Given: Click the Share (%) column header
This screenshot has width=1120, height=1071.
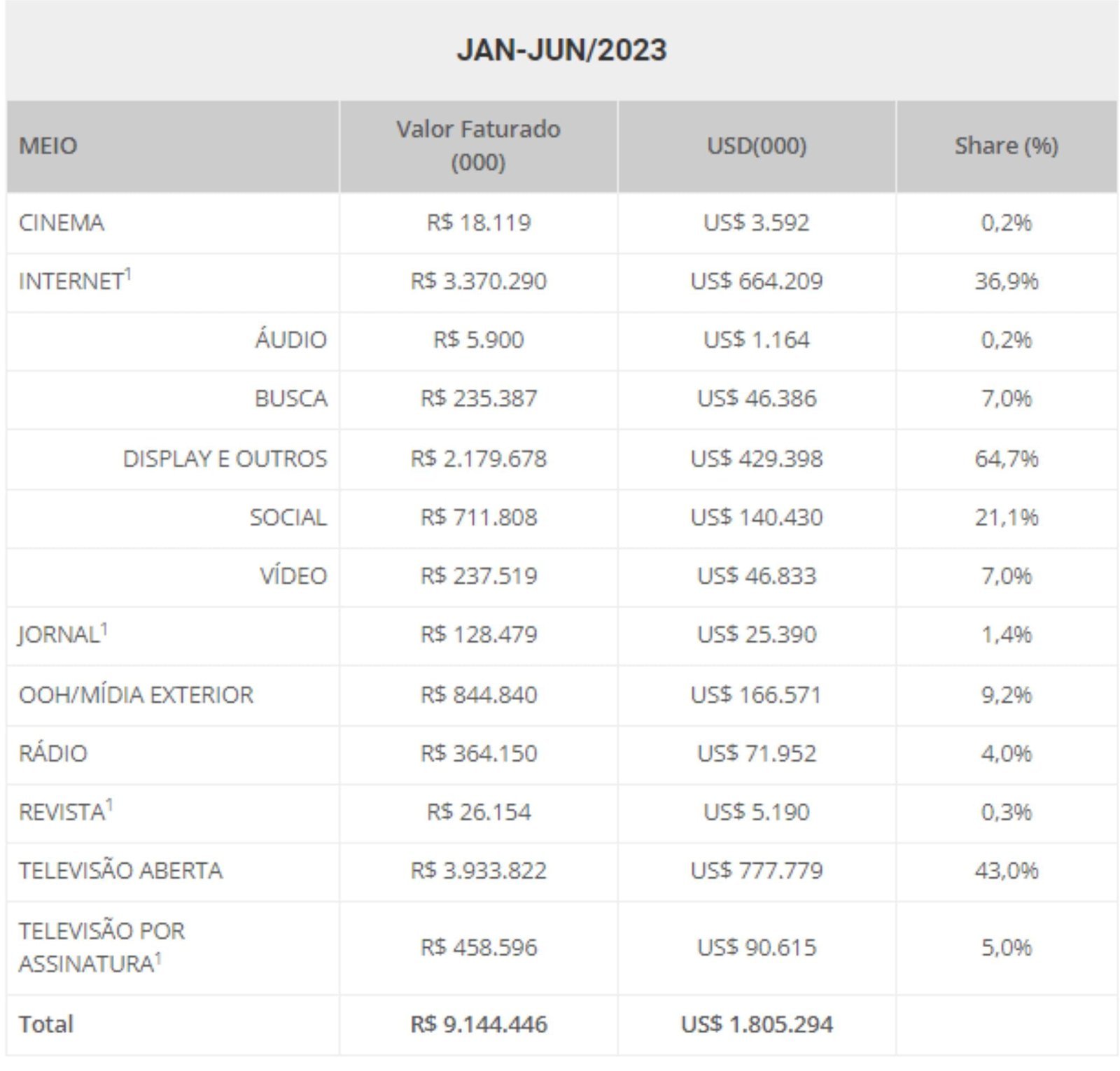Looking at the screenshot, I should (1006, 146).
